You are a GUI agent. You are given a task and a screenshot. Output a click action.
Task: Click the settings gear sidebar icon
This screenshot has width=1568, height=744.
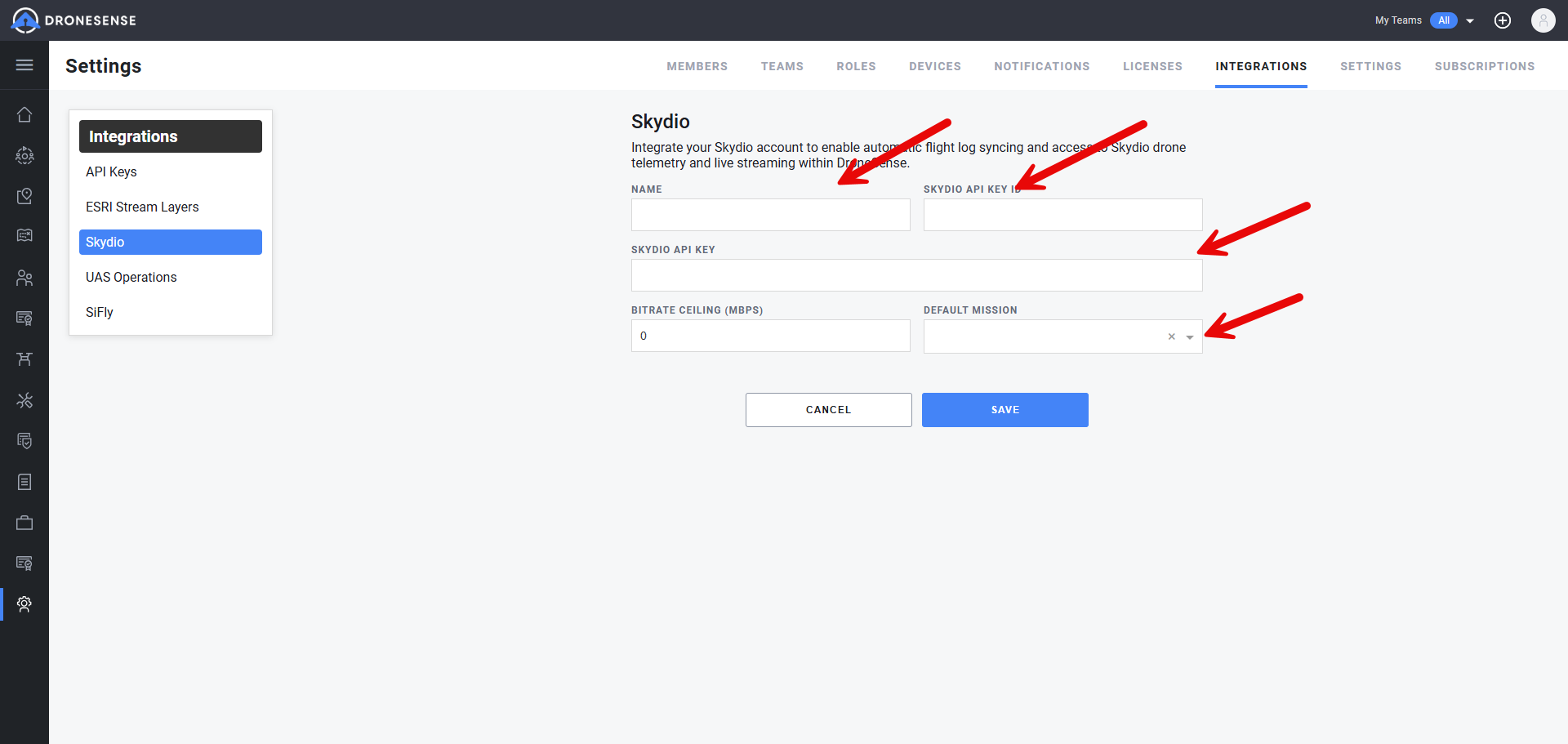(x=24, y=604)
